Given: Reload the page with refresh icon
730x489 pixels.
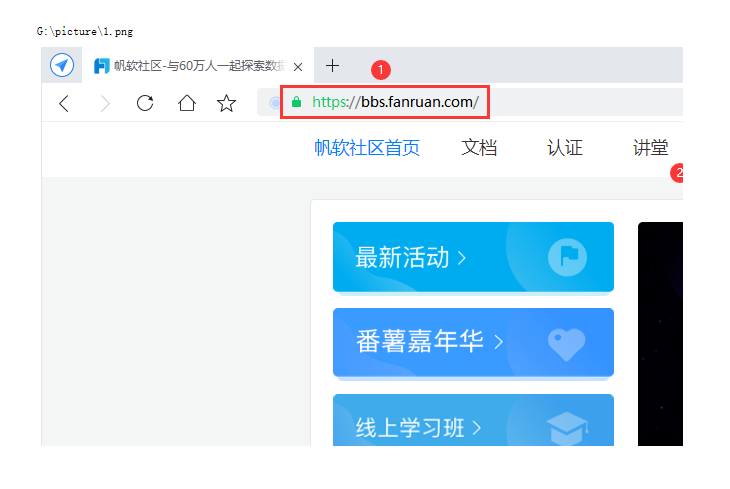Looking at the screenshot, I should [x=145, y=103].
